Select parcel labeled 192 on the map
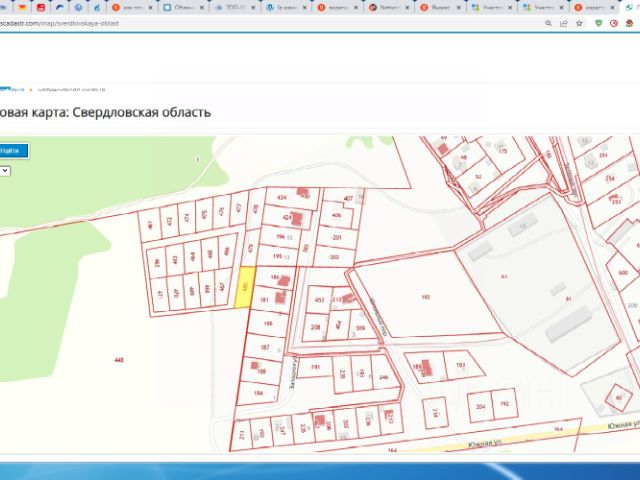Image resolution: width=640 pixels, height=480 pixels. pos(505,404)
